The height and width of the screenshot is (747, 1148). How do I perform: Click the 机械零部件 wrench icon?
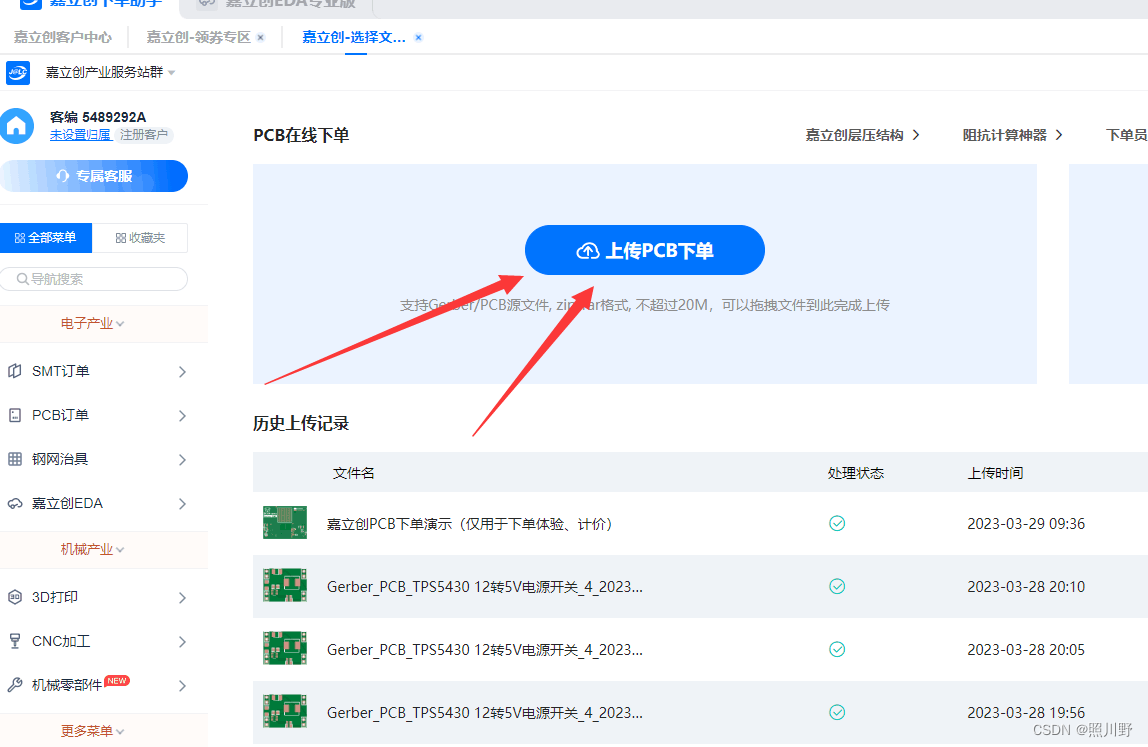coord(15,685)
